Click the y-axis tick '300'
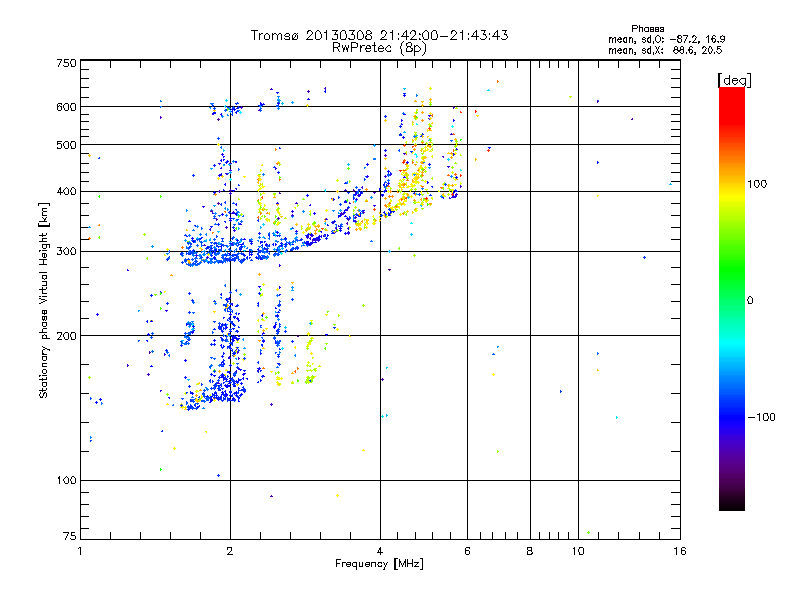This screenshot has width=800, height=600. point(66,251)
